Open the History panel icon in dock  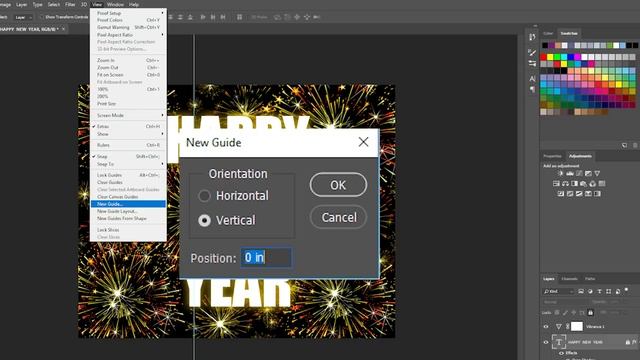coord(532,37)
